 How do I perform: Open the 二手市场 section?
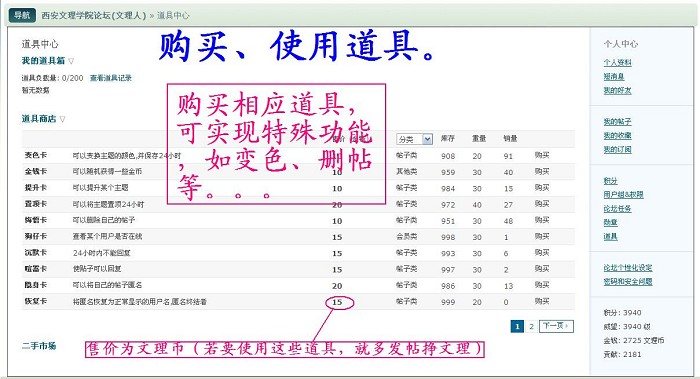point(39,346)
